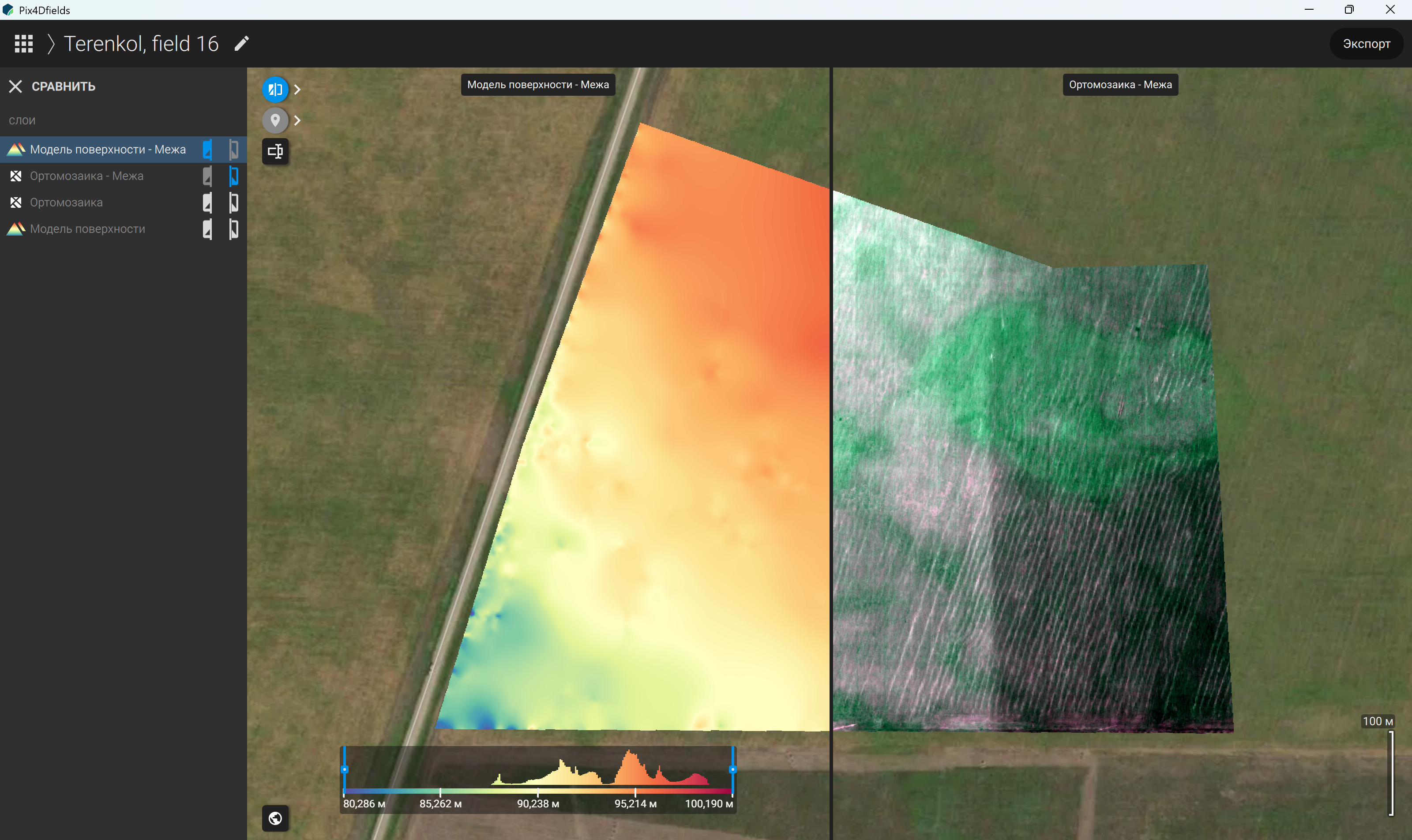Viewport: 1412px width, 840px height.
Task: Toggle right-side view for Ортомозаика layer
Action: 234,202
